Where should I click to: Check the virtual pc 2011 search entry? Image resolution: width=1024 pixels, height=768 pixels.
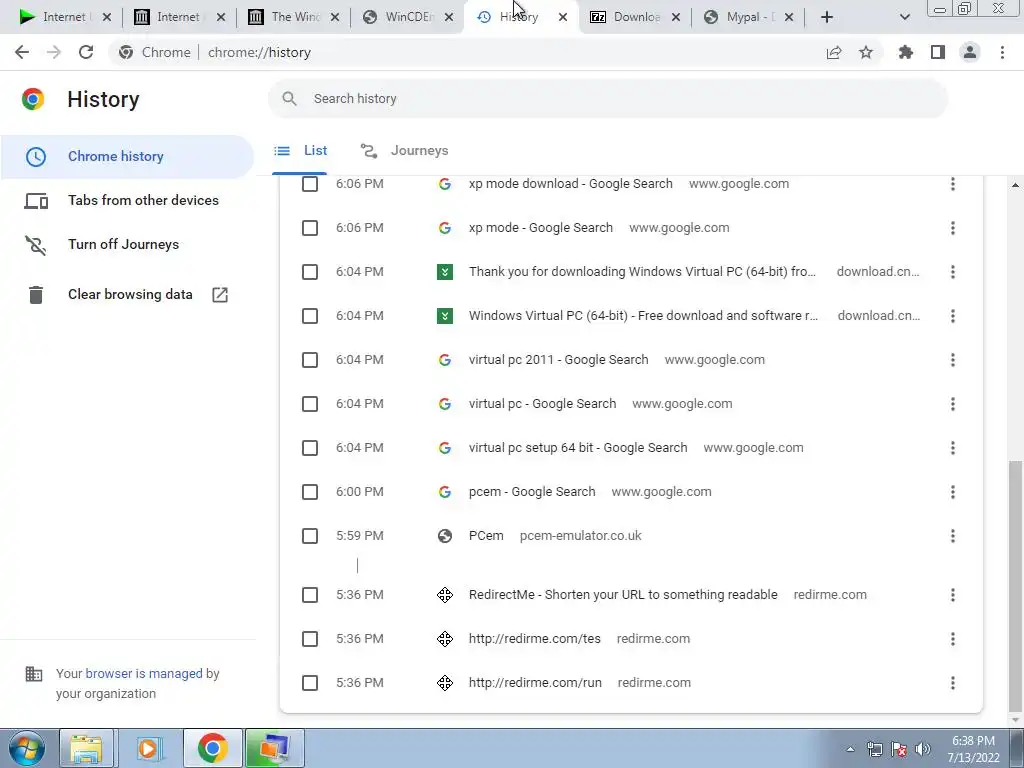310,360
